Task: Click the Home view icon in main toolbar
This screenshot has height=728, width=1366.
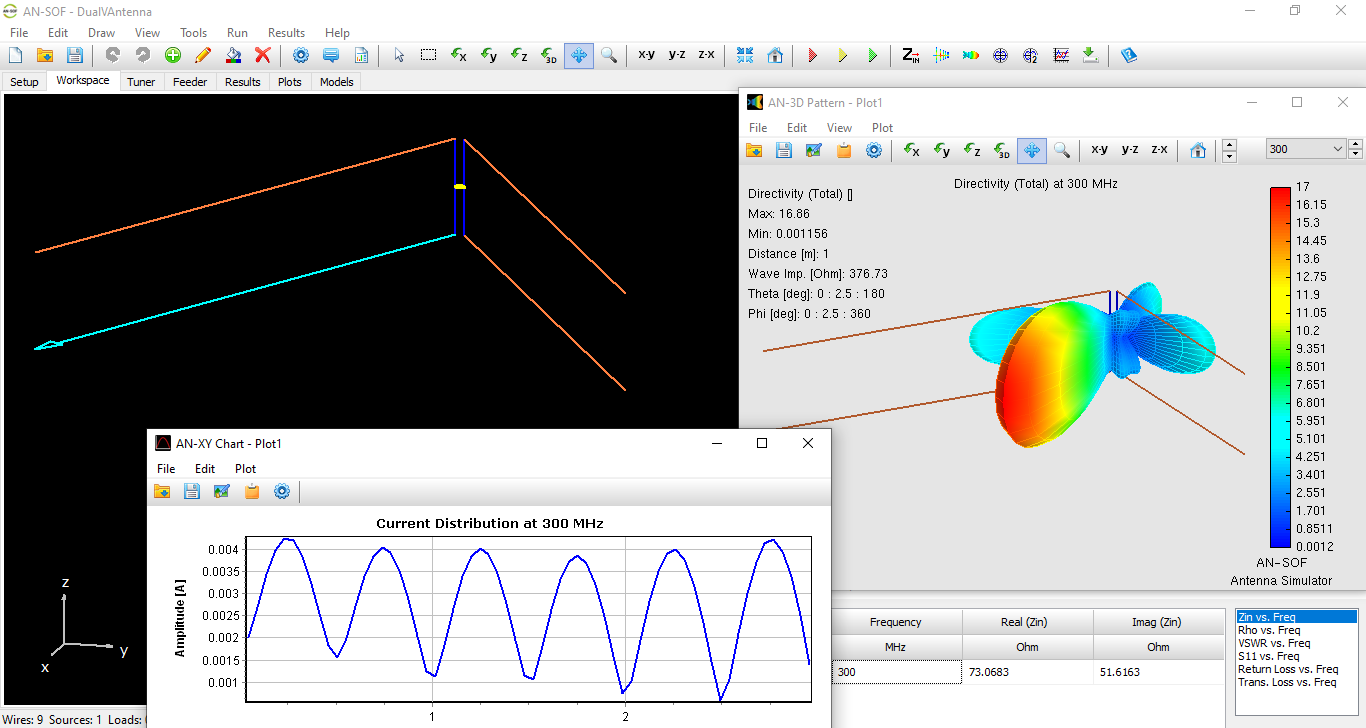Action: click(x=775, y=56)
